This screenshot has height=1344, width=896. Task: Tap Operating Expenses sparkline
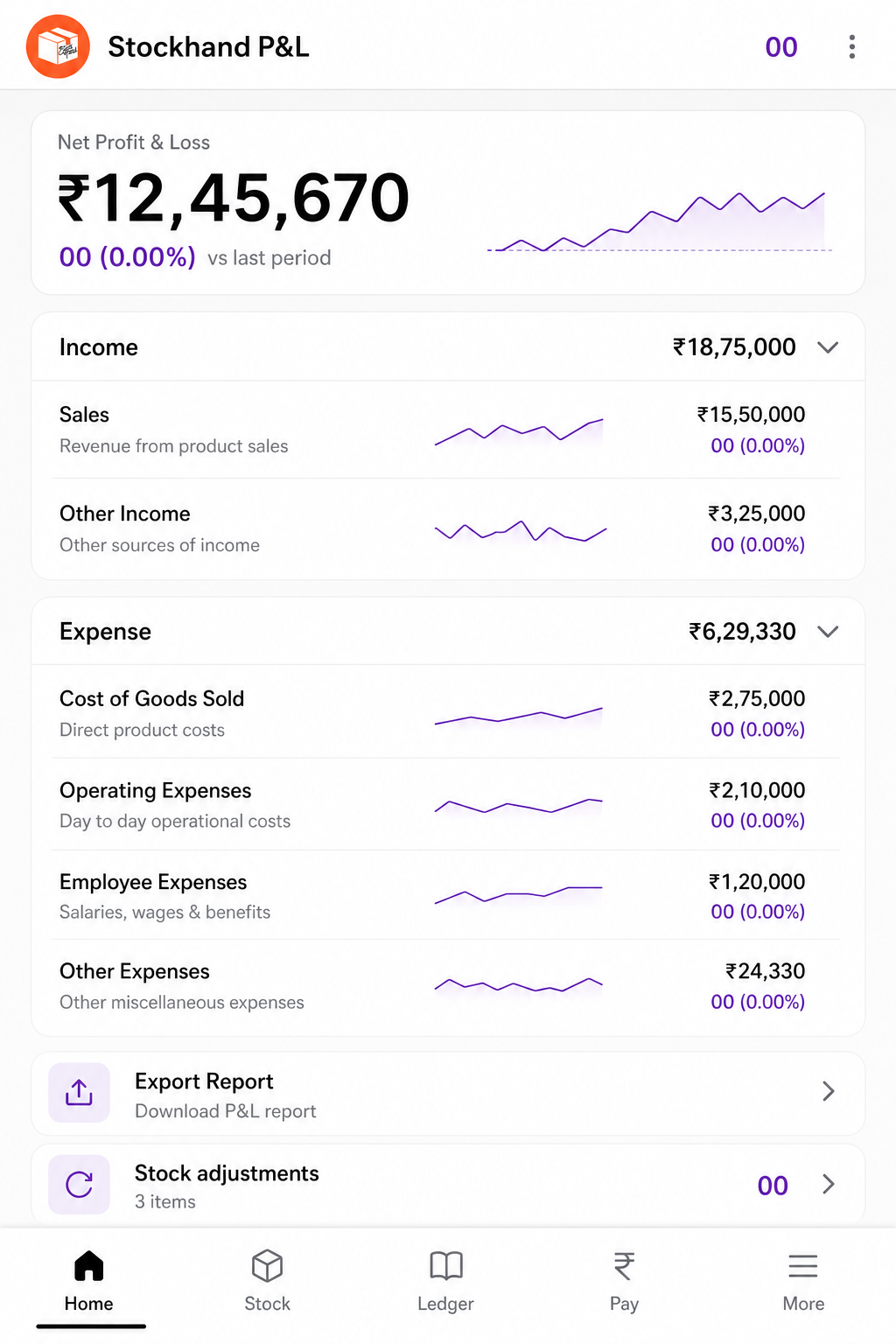coord(519,806)
